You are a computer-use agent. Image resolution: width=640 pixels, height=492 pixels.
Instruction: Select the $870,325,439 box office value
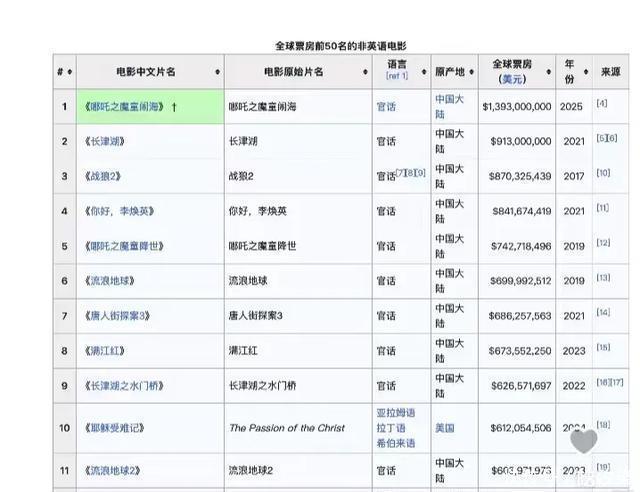click(x=520, y=176)
